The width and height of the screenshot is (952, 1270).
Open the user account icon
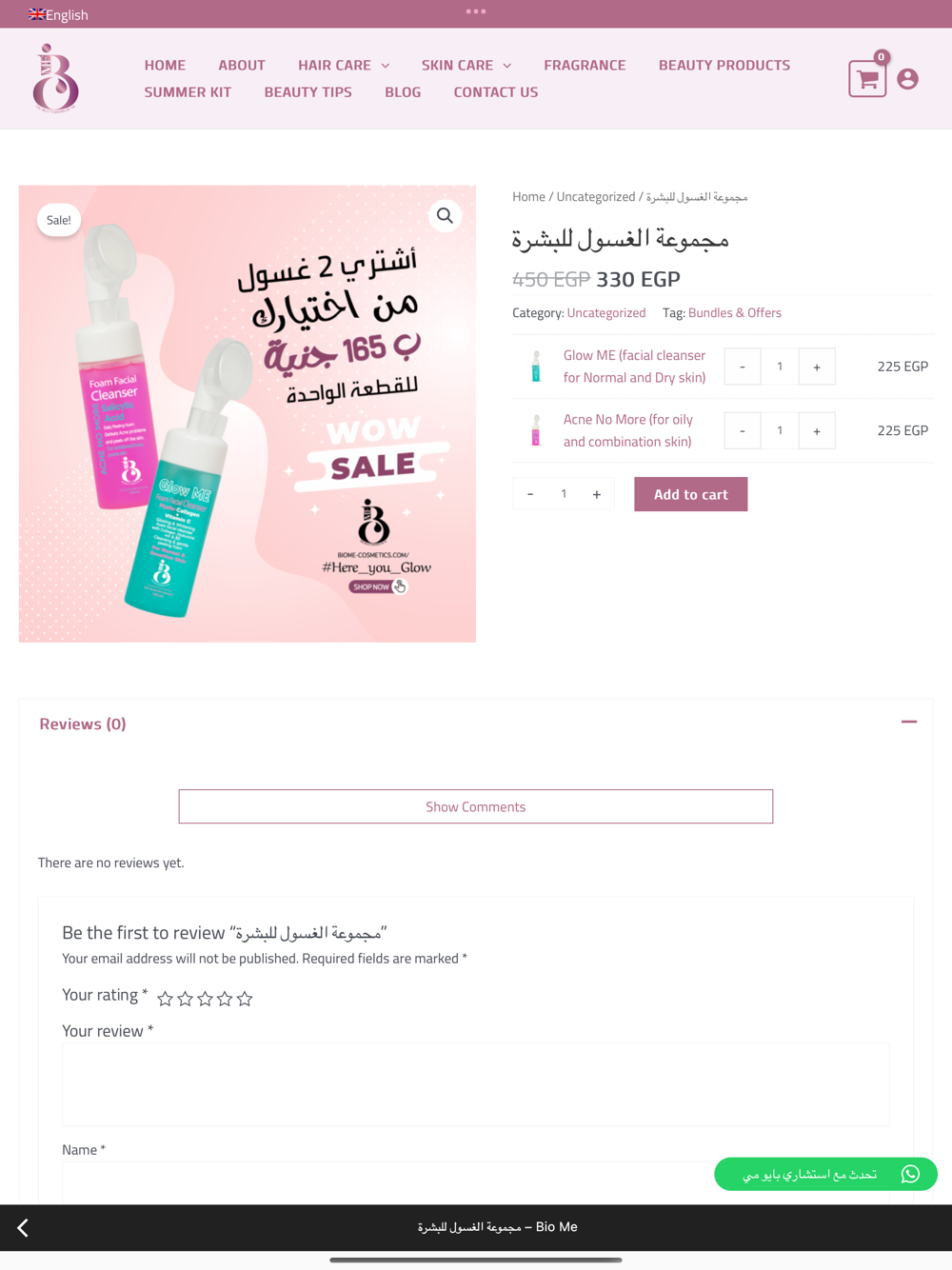pyautogui.click(x=908, y=79)
